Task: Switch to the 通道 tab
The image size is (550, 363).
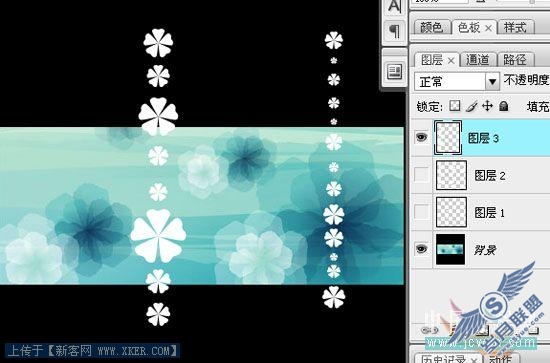Action: pos(477,60)
